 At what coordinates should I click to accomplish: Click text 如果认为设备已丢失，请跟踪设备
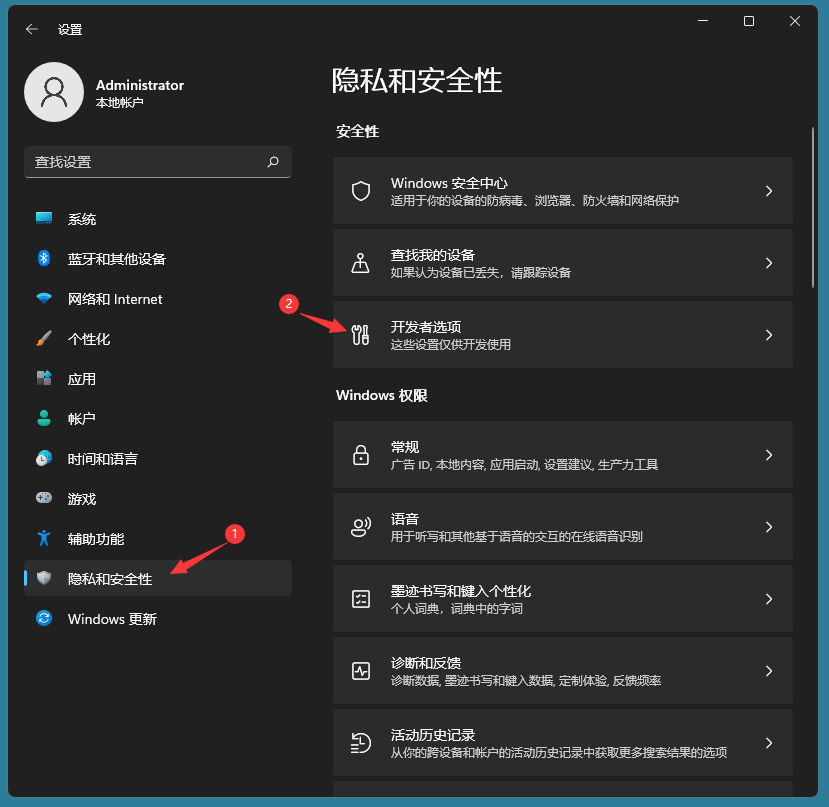click(481, 272)
